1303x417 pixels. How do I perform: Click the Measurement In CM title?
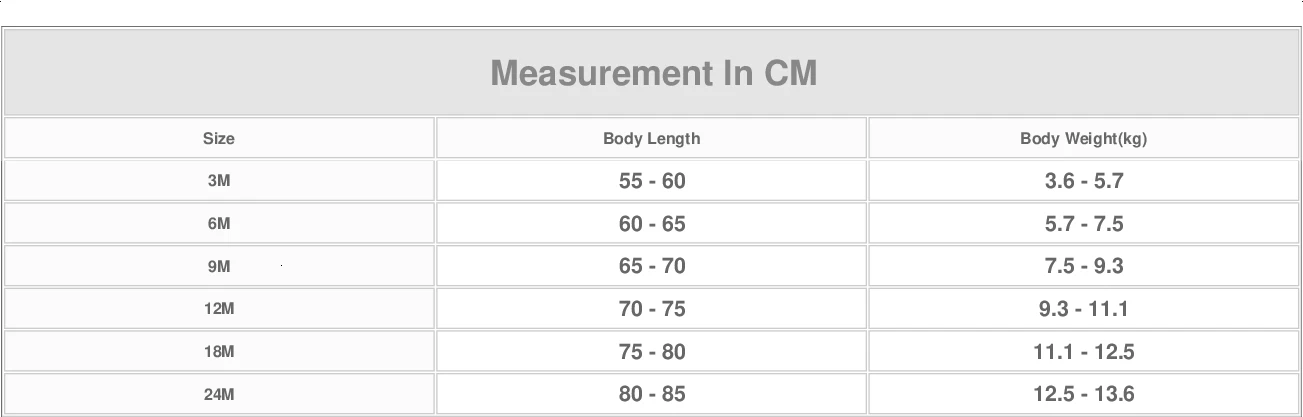pyautogui.click(x=653, y=73)
